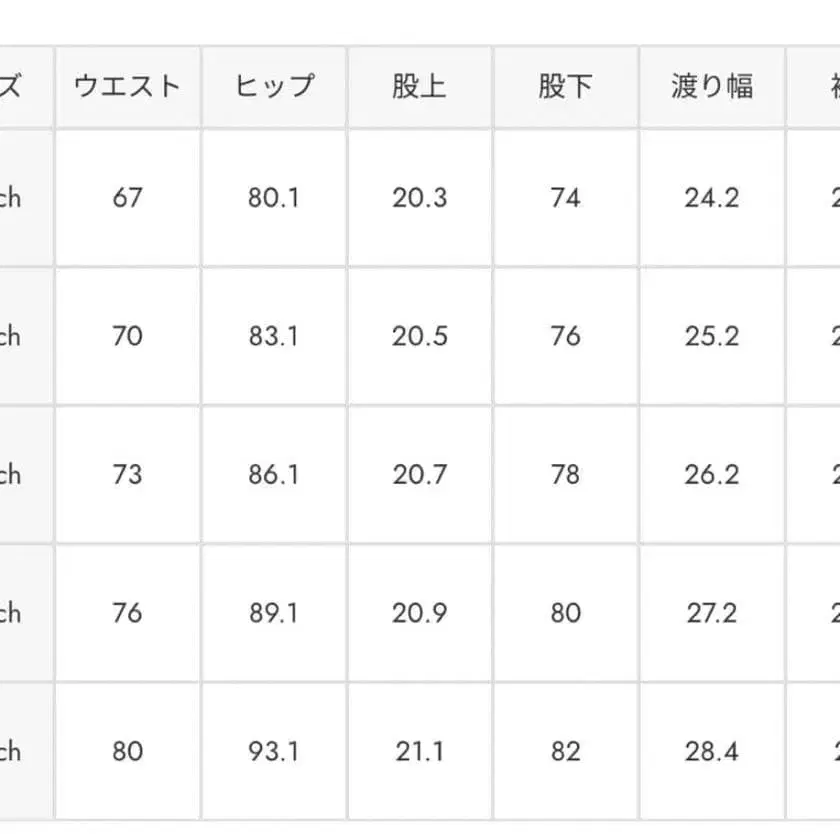Select the waist cell showing 67
The width and height of the screenshot is (840, 840).
[127, 198]
